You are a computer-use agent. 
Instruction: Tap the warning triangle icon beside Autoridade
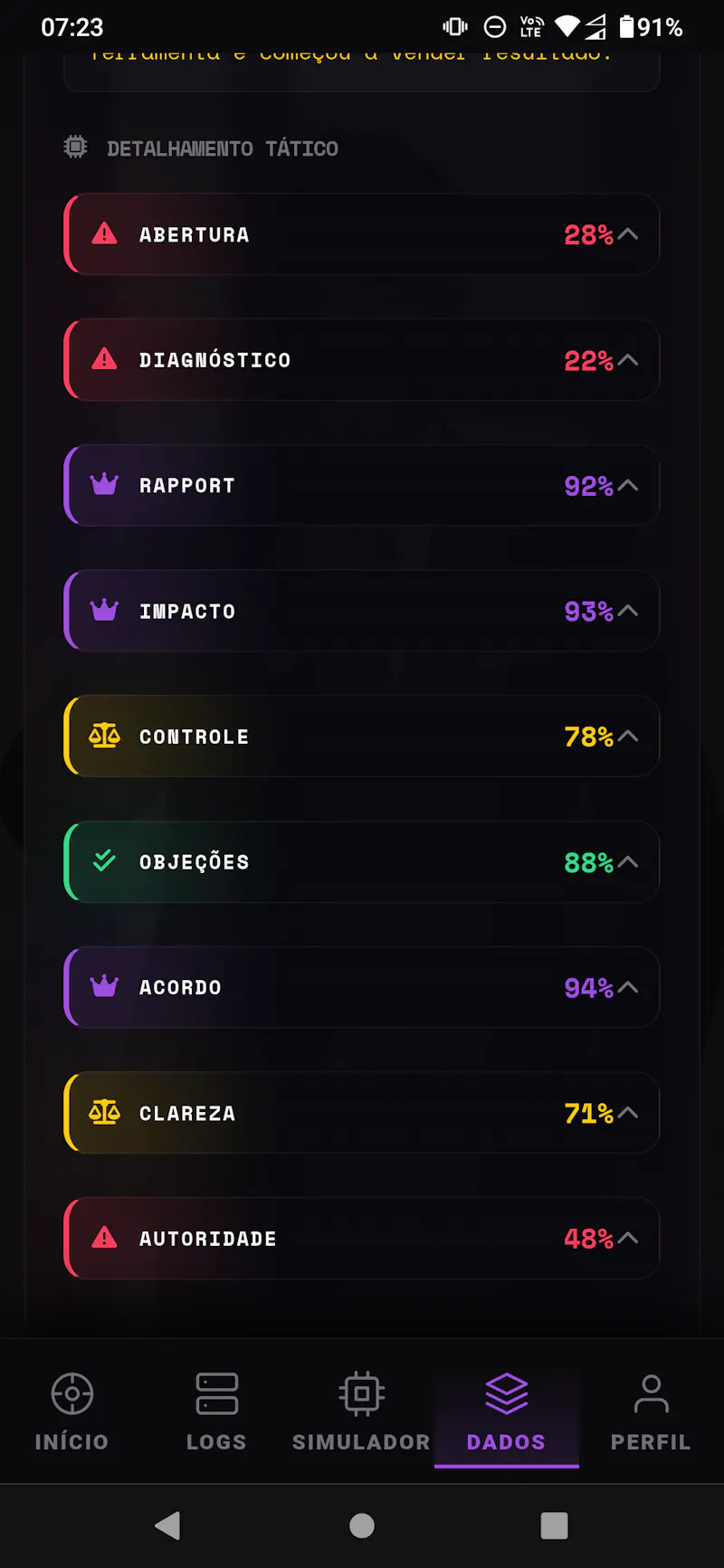[x=105, y=1237]
